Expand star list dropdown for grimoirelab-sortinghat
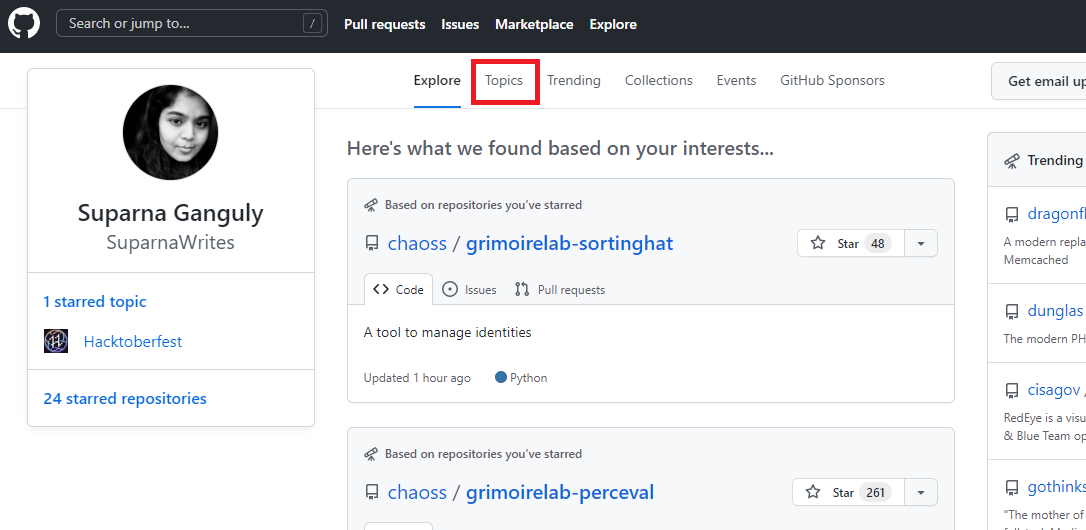The height and width of the screenshot is (530, 1086). coord(920,243)
